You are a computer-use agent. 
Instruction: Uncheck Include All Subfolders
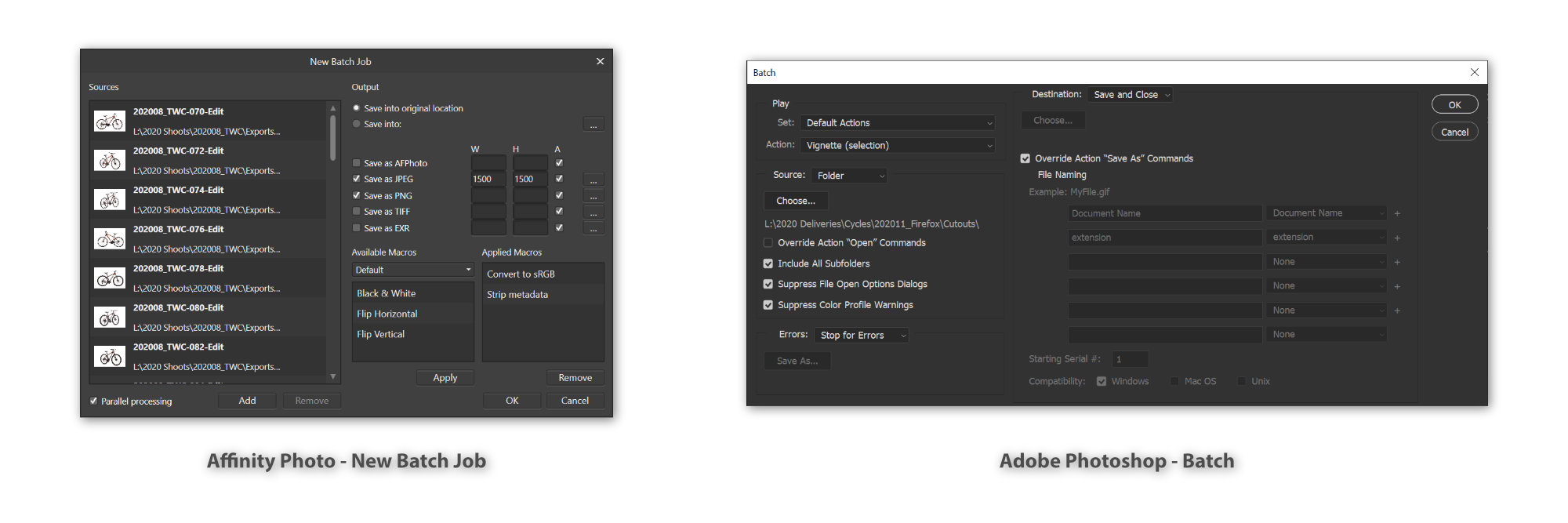pyautogui.click(x=768, y=263)
